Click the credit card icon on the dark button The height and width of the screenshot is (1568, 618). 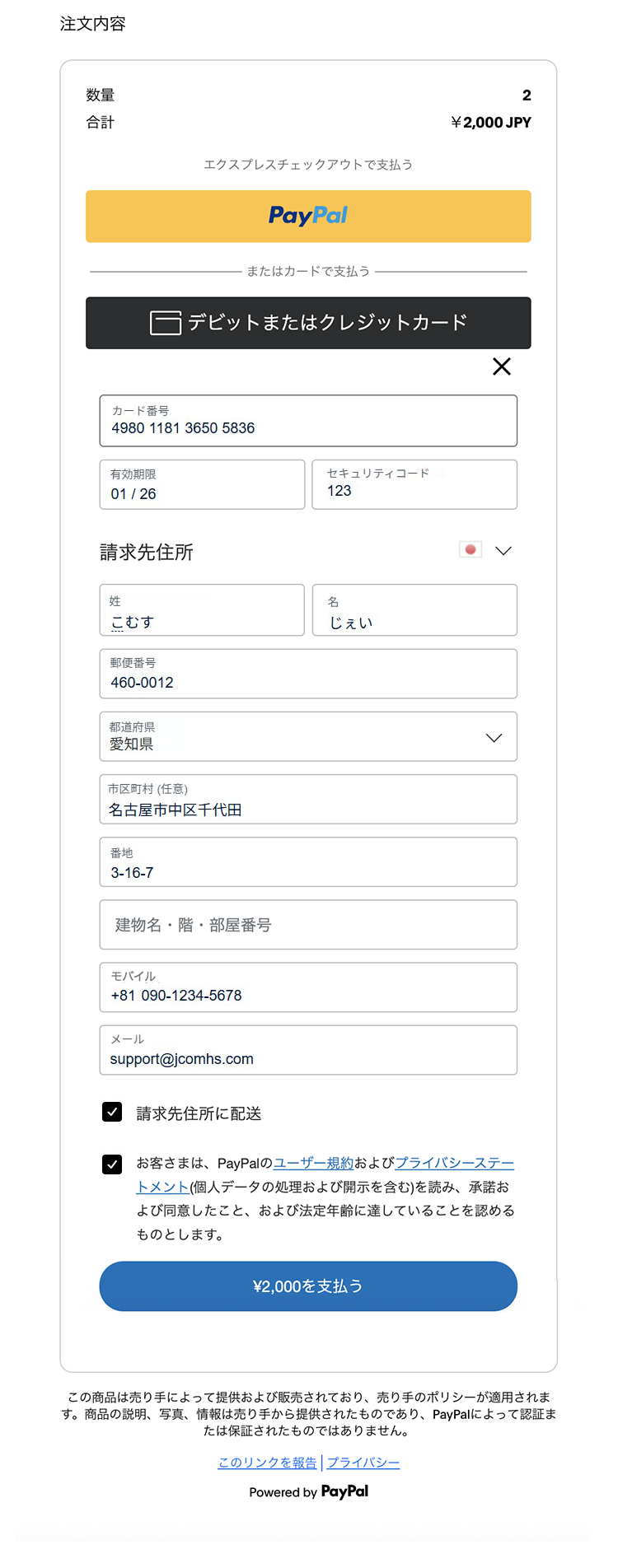click(x=165, y=323)
